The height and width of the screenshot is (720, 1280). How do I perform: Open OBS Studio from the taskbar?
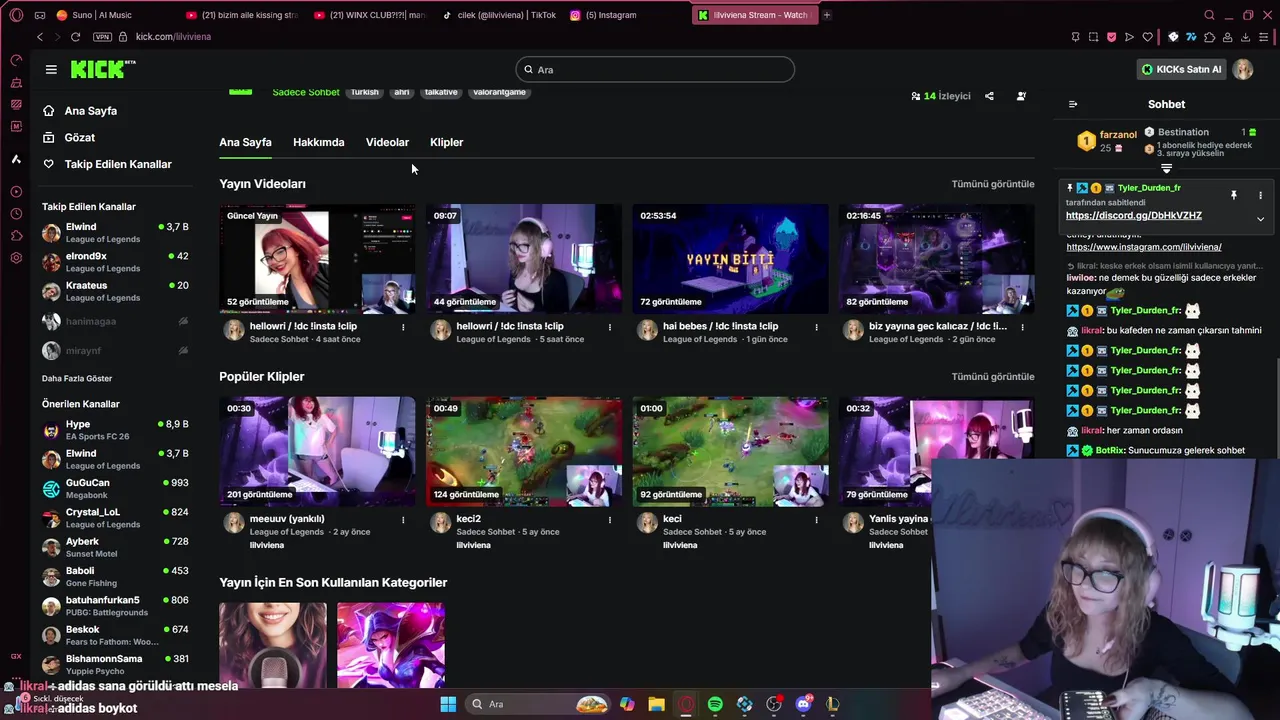[774, 704]
